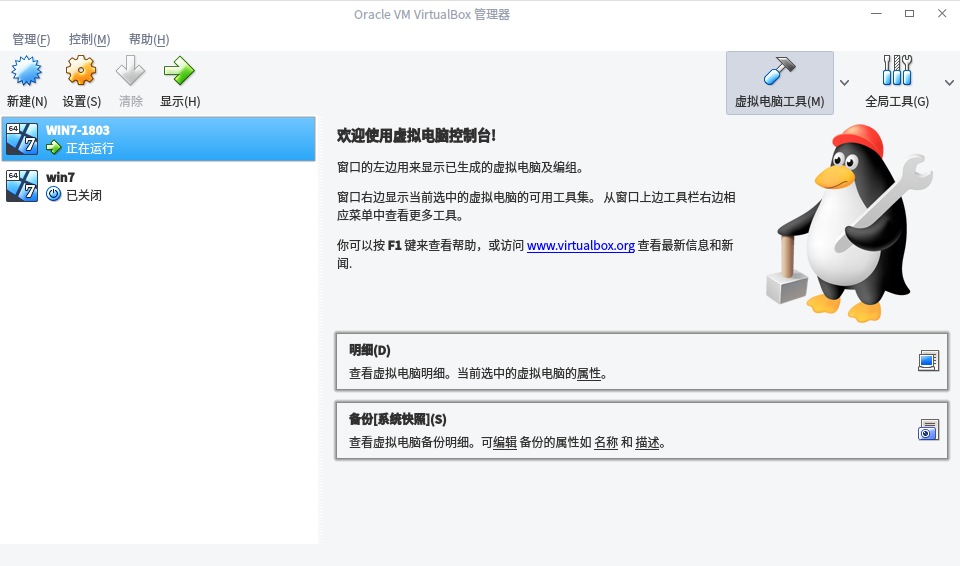Viewport: 960px width, 566px height.
Task: Click the Show (显示) green arrow icon
Action: pyautogui.click(x=179, y=71)
